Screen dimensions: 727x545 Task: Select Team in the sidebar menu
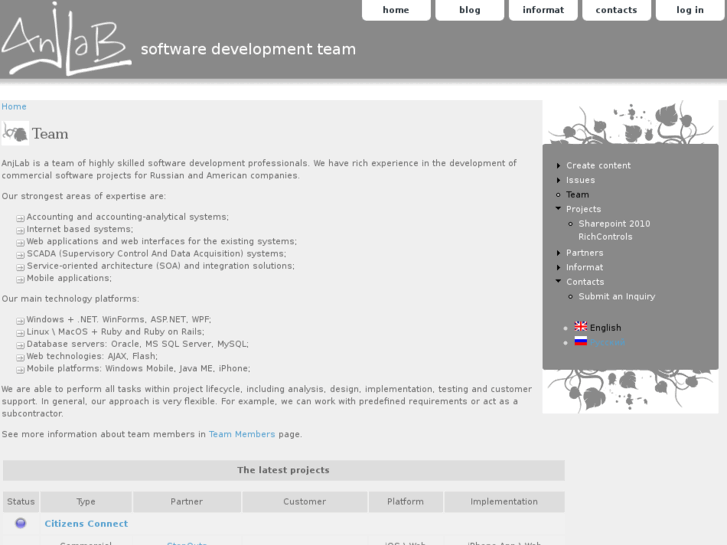(x=578, y=194)
